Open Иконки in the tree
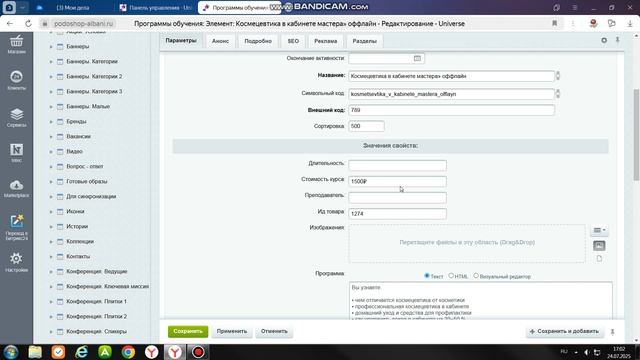 [75, 211]
